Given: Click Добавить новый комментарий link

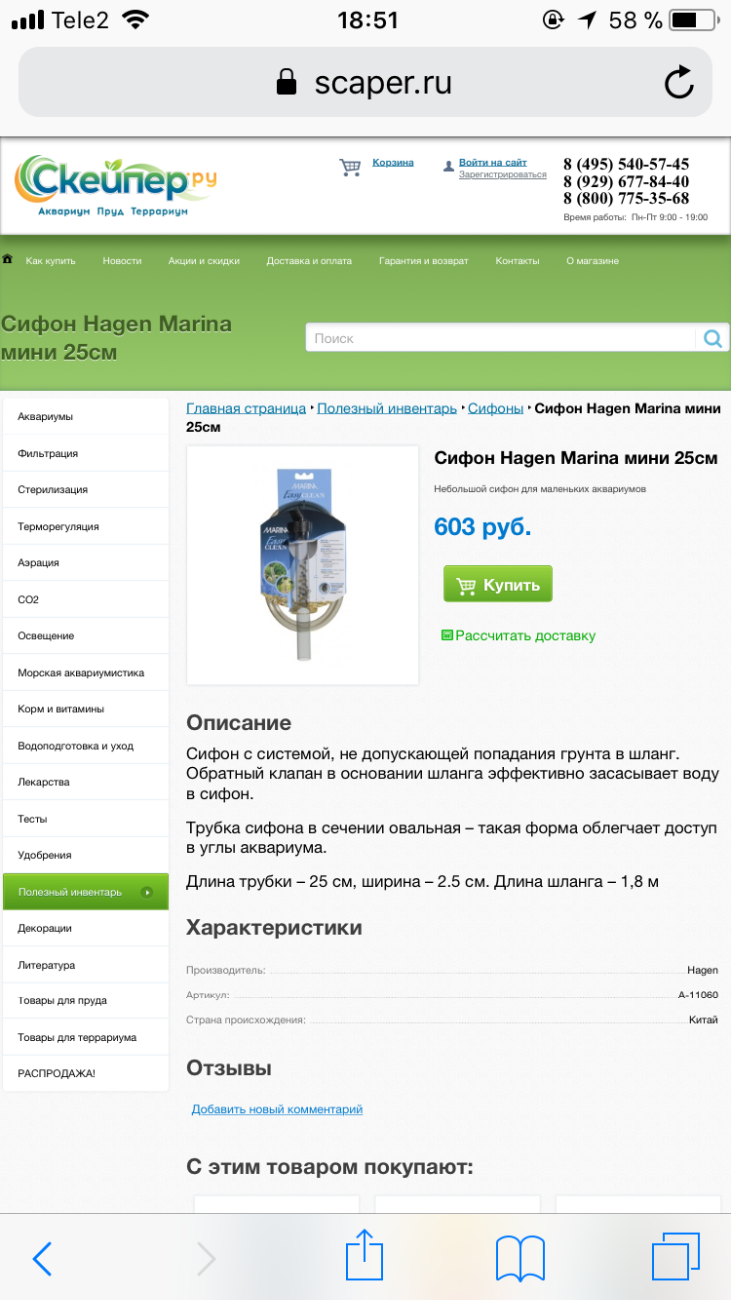Looking at the screenshot, I should (x=277, y=1109).
